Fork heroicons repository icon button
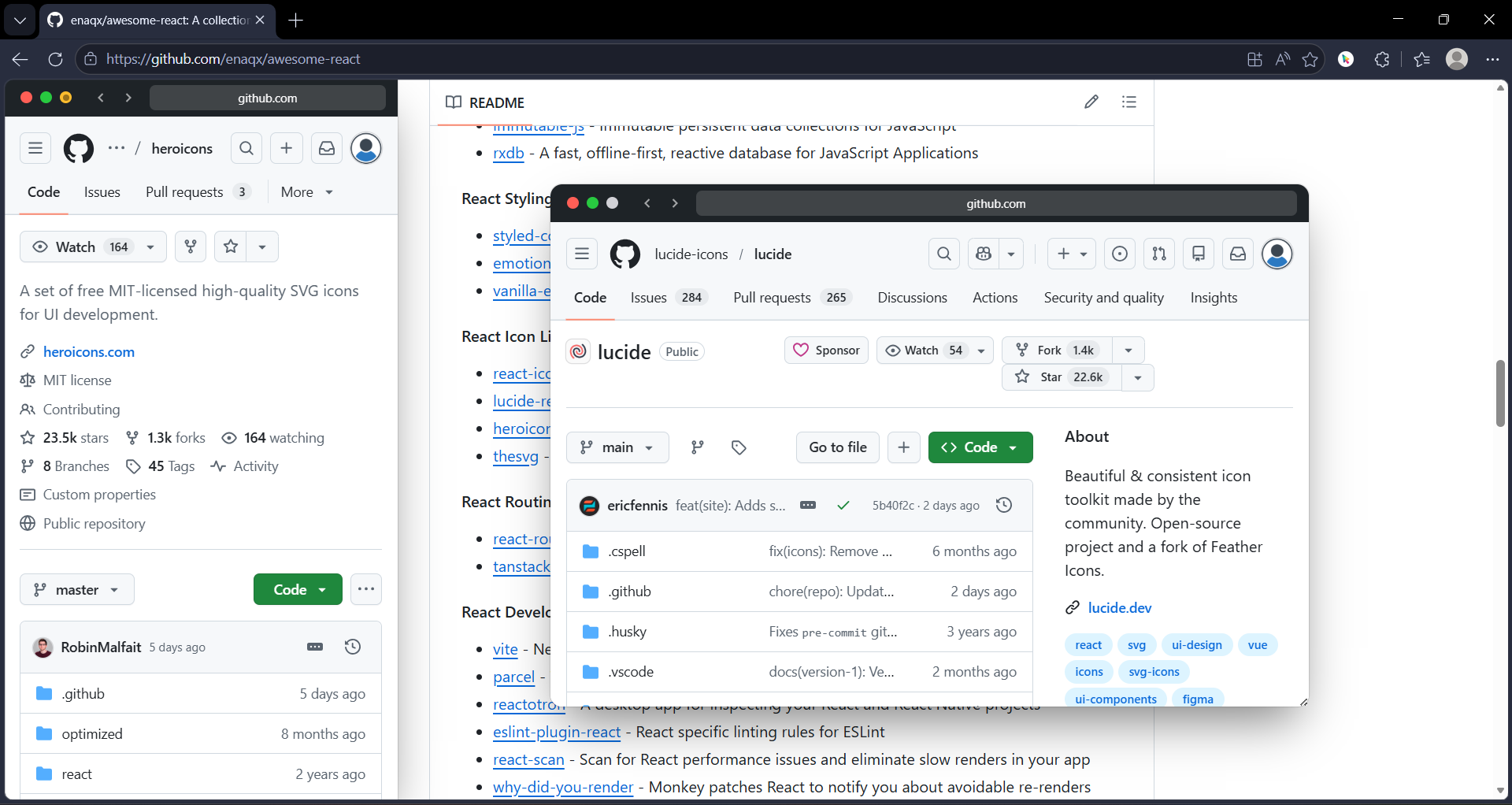1512x805 pixels. click(191, 247)
